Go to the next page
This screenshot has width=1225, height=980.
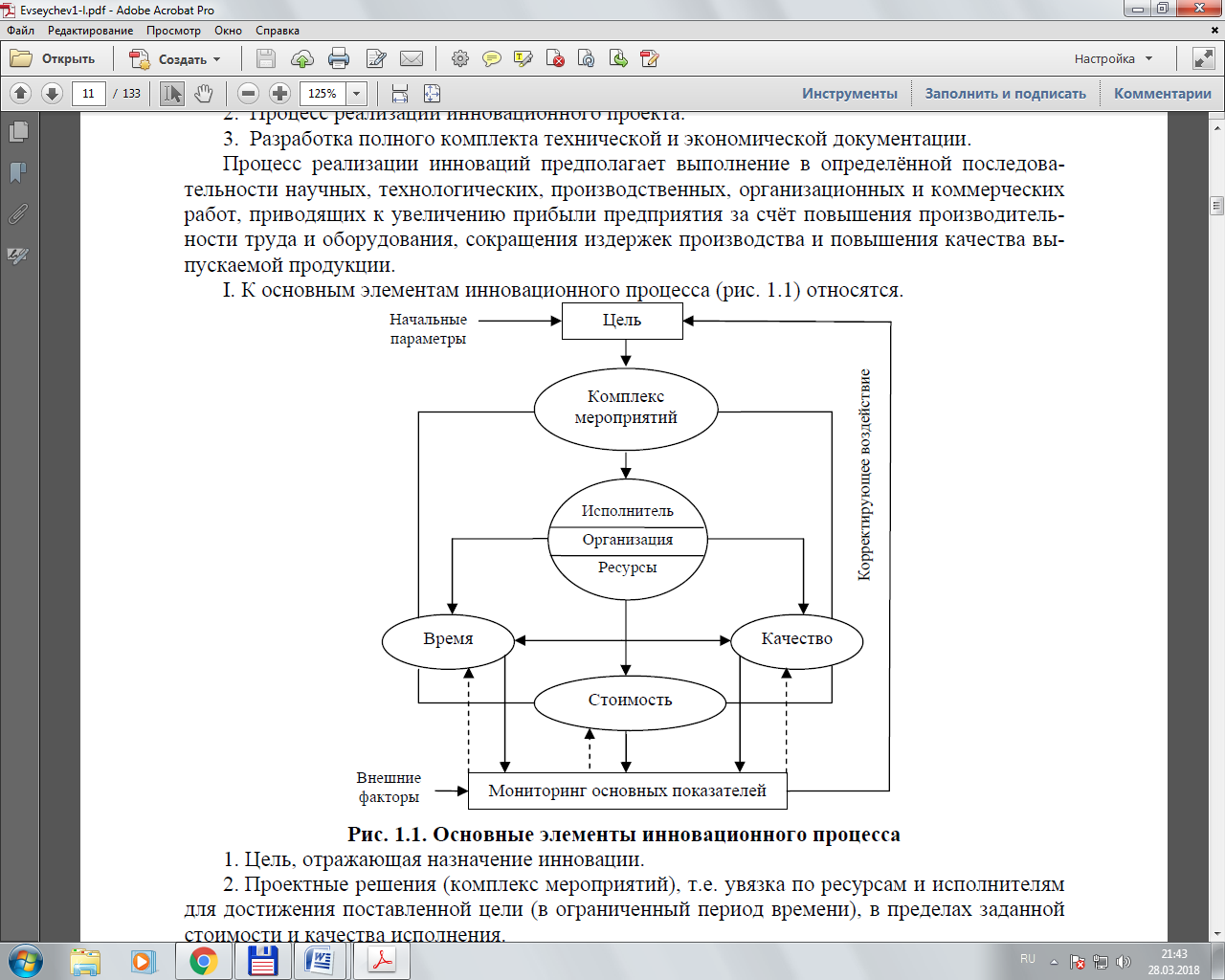click(x=53, y=94)
